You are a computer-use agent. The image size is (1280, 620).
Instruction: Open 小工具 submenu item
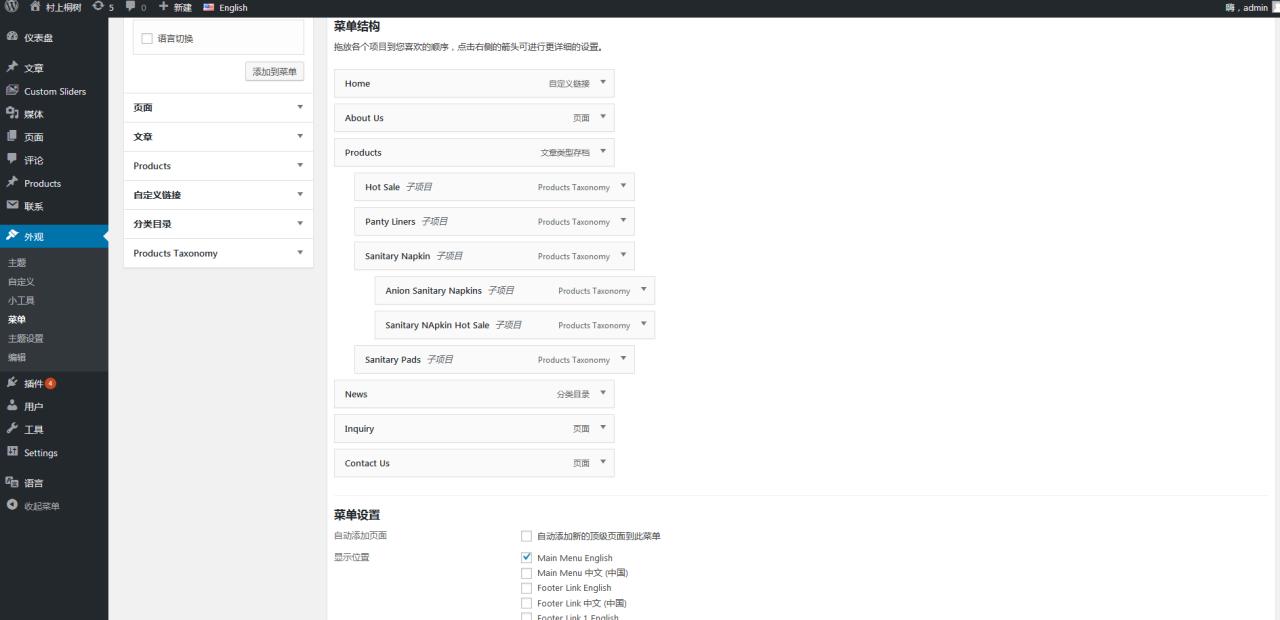pos(21,300)
